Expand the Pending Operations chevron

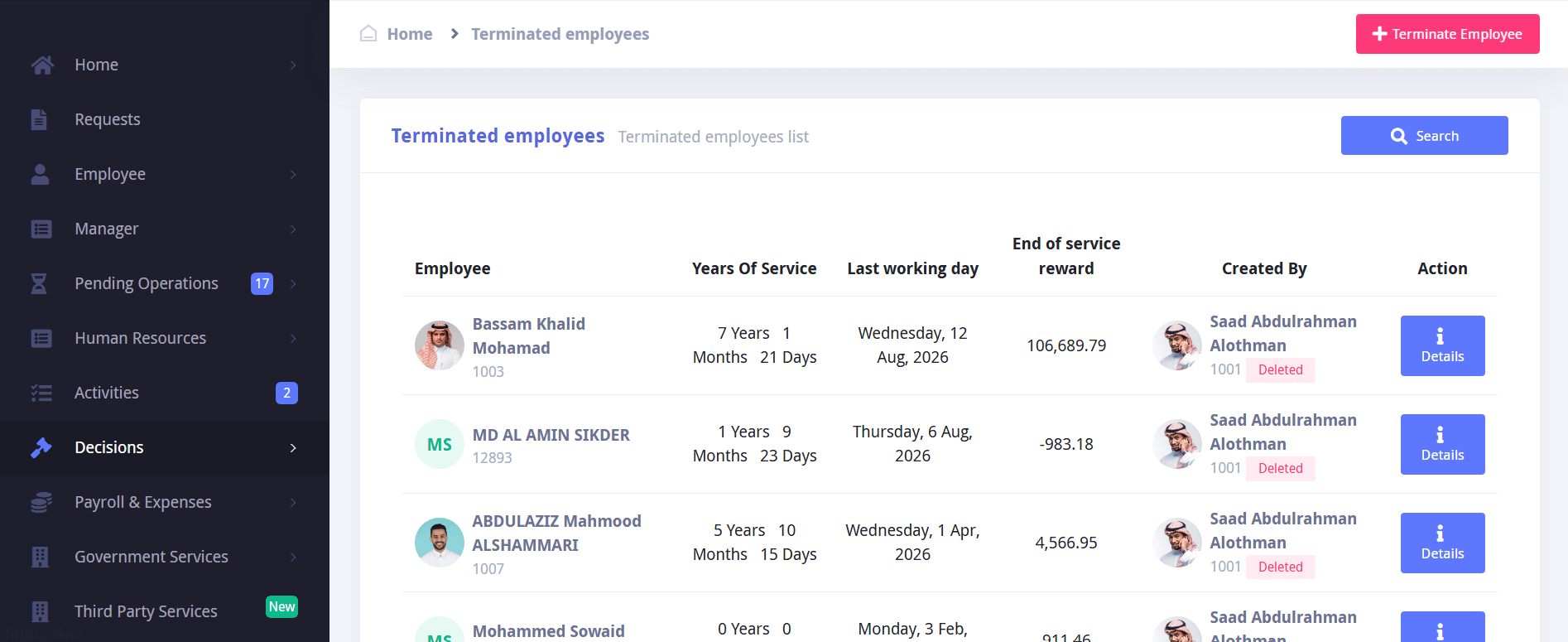[x=293, y=283]
